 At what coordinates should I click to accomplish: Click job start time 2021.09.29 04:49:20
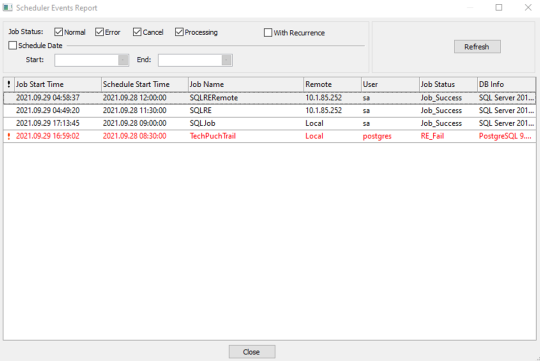(48, 111)
